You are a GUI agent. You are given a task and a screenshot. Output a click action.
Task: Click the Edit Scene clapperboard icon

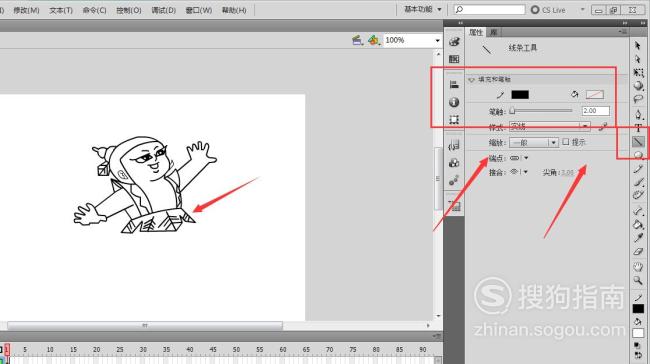tap(357, 40)
